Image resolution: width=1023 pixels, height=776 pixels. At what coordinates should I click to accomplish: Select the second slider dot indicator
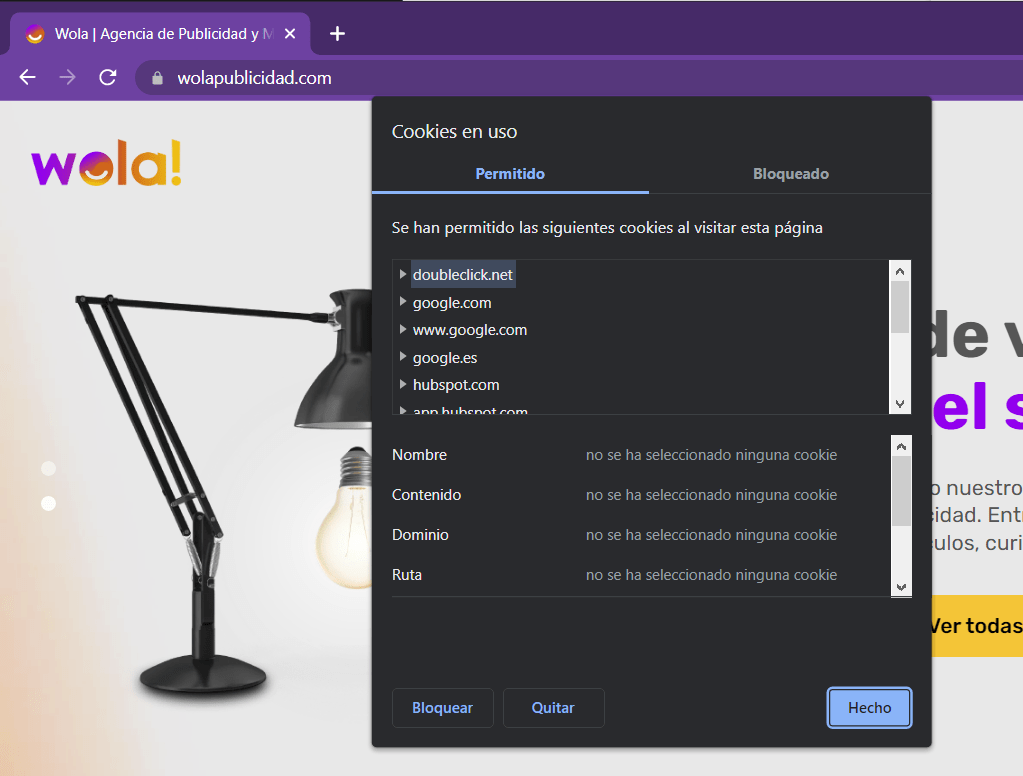48,503
